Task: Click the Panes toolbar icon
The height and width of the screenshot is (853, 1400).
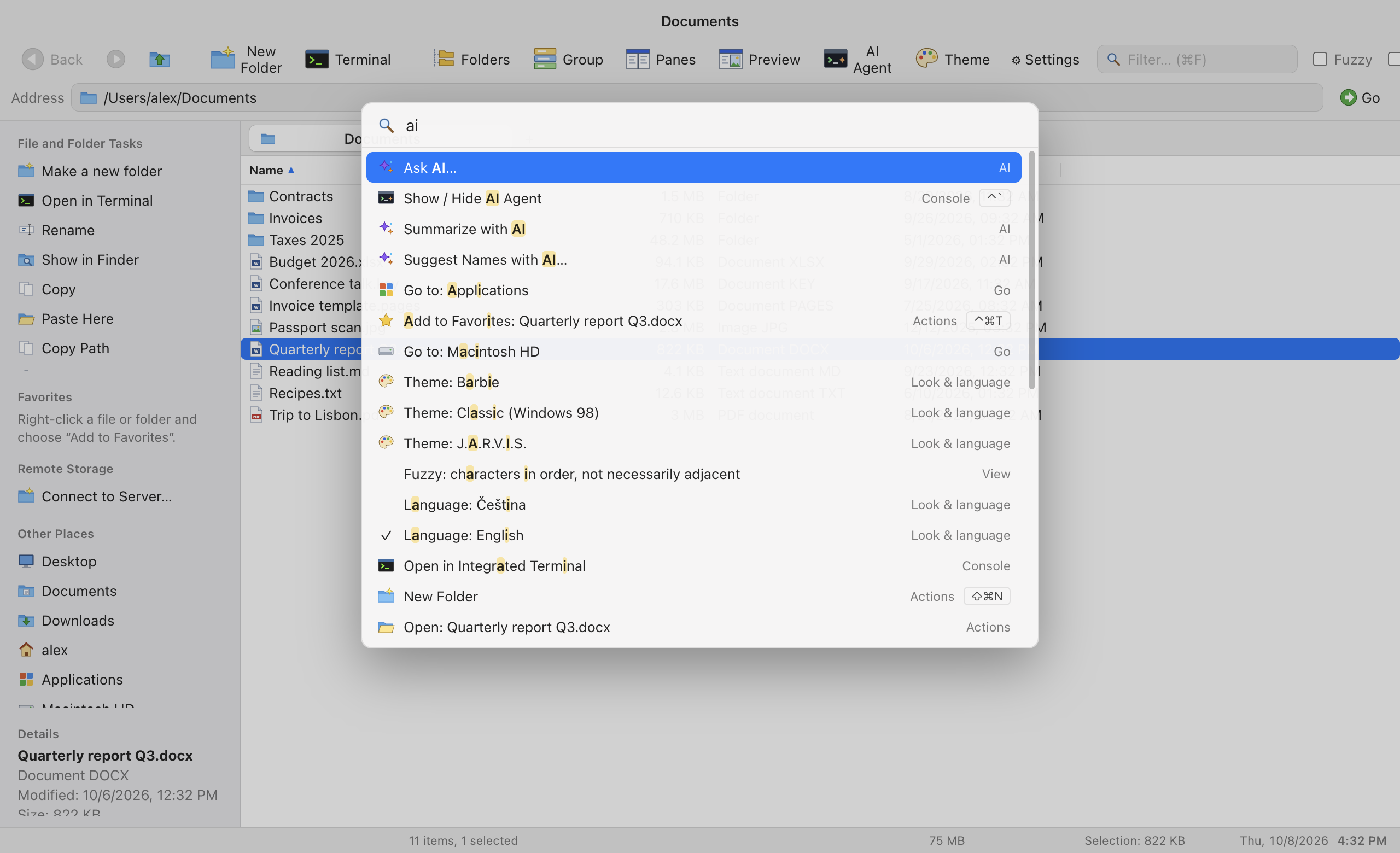Action: pos(638,59)
